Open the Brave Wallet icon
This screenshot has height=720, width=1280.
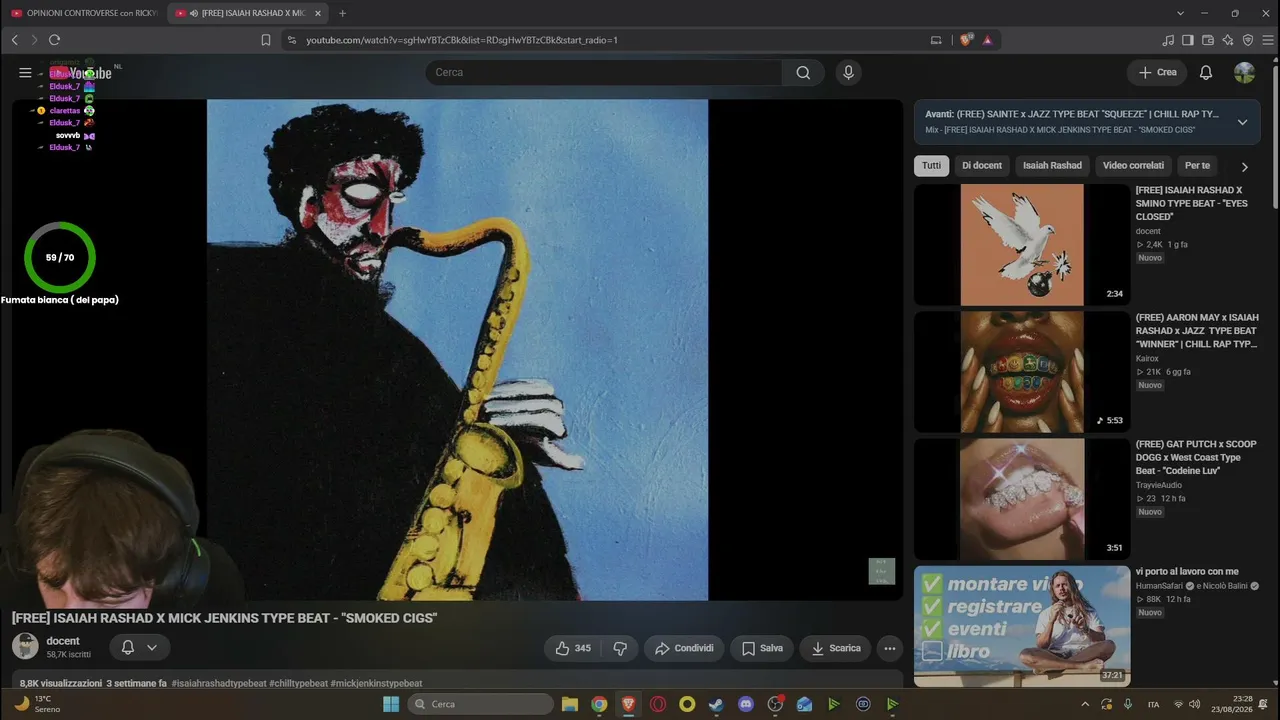point(1208,40)
